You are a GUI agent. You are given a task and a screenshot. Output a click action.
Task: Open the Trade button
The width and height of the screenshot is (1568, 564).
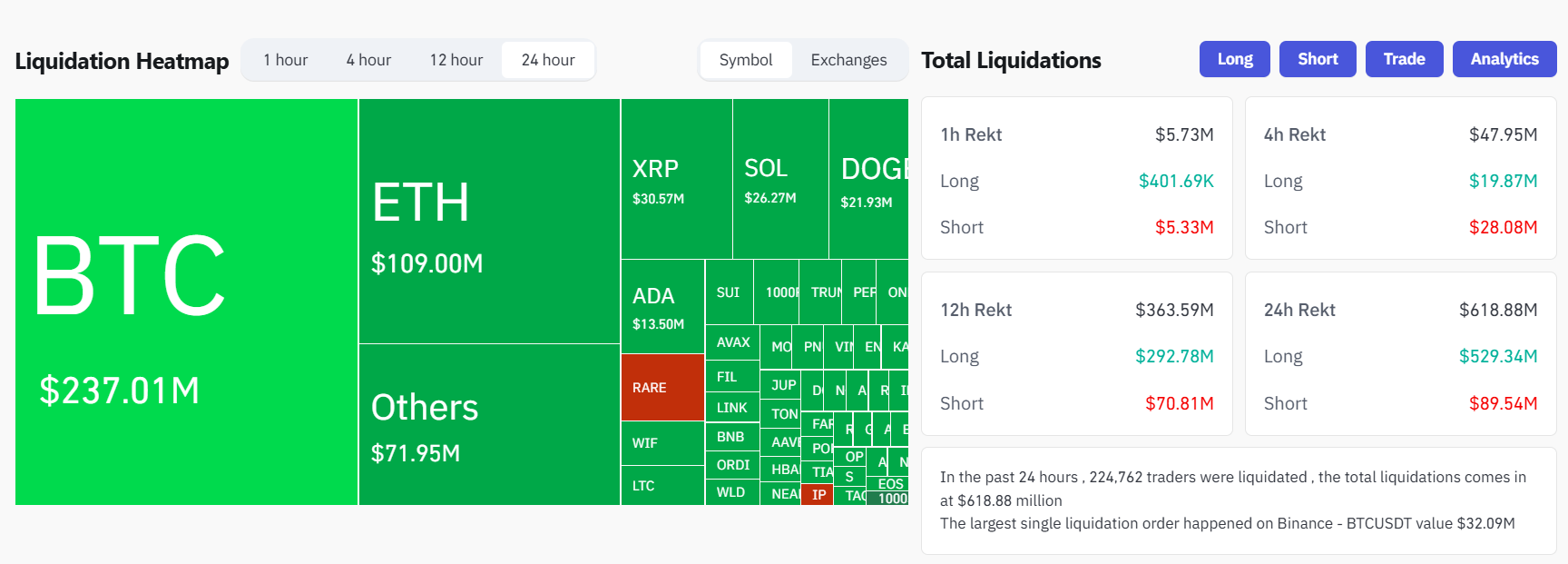[x=1404, y=59]
